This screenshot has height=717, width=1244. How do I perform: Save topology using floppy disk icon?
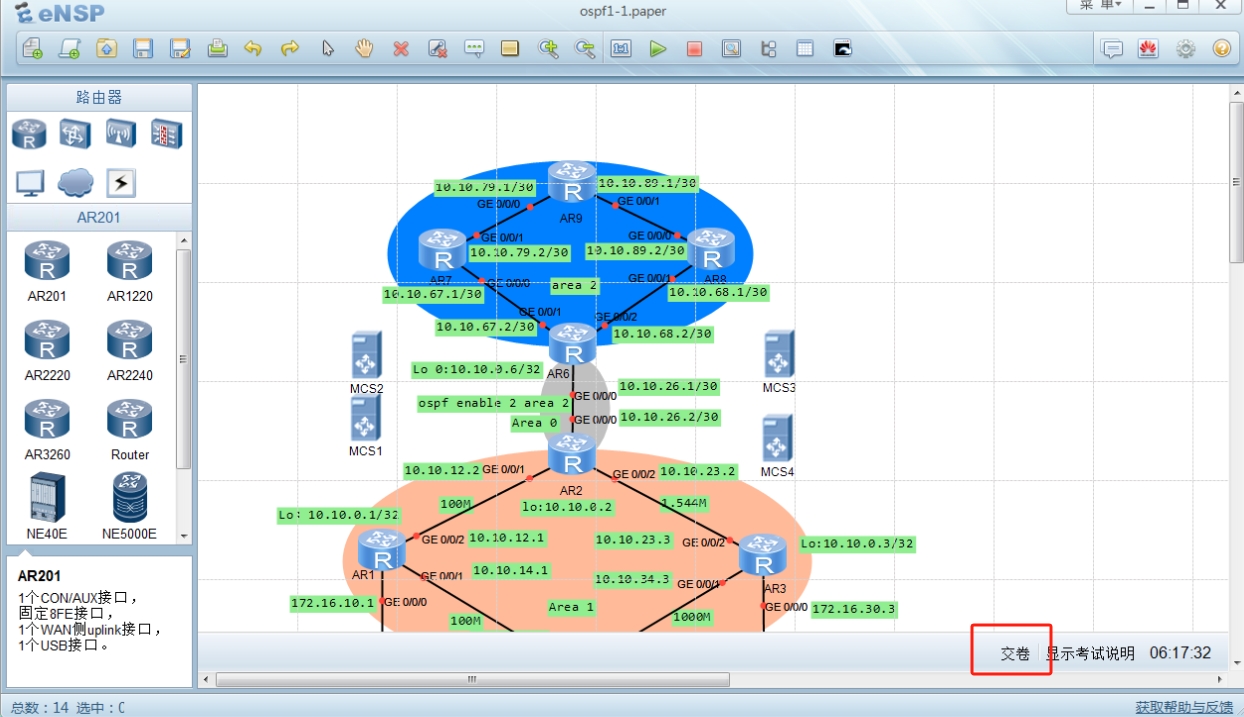click(x=143, y=48)
